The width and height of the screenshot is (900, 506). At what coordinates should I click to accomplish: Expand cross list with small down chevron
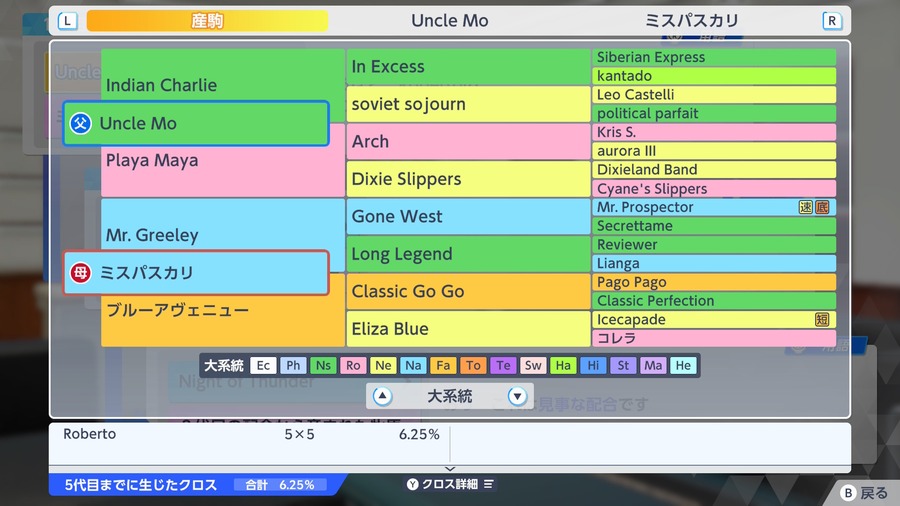click(450, 469)
